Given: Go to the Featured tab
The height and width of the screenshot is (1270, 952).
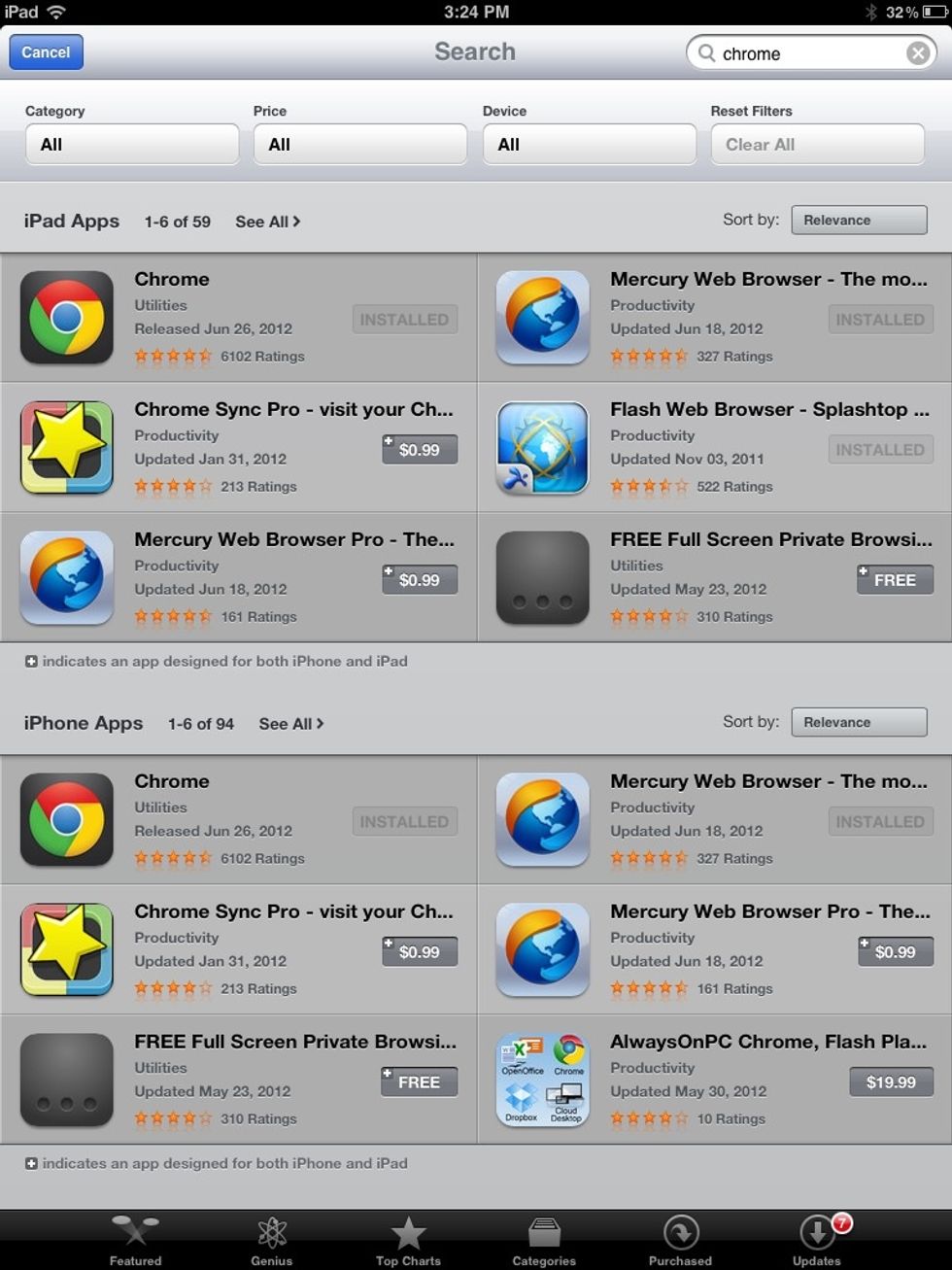Looking at the screenshot, I should [x=135, y=1241].
